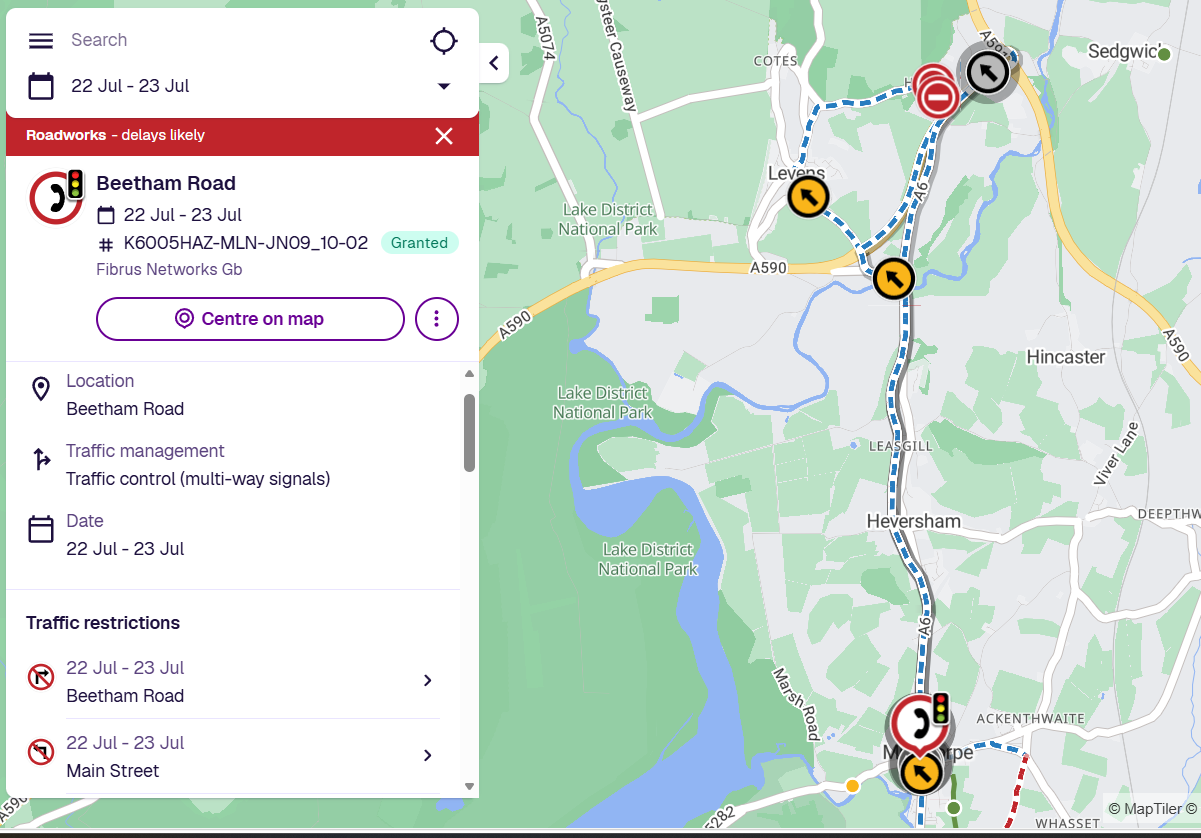Screen dimensions: 1201x838
Task: Open the hamburger menu
Action: 40,41
